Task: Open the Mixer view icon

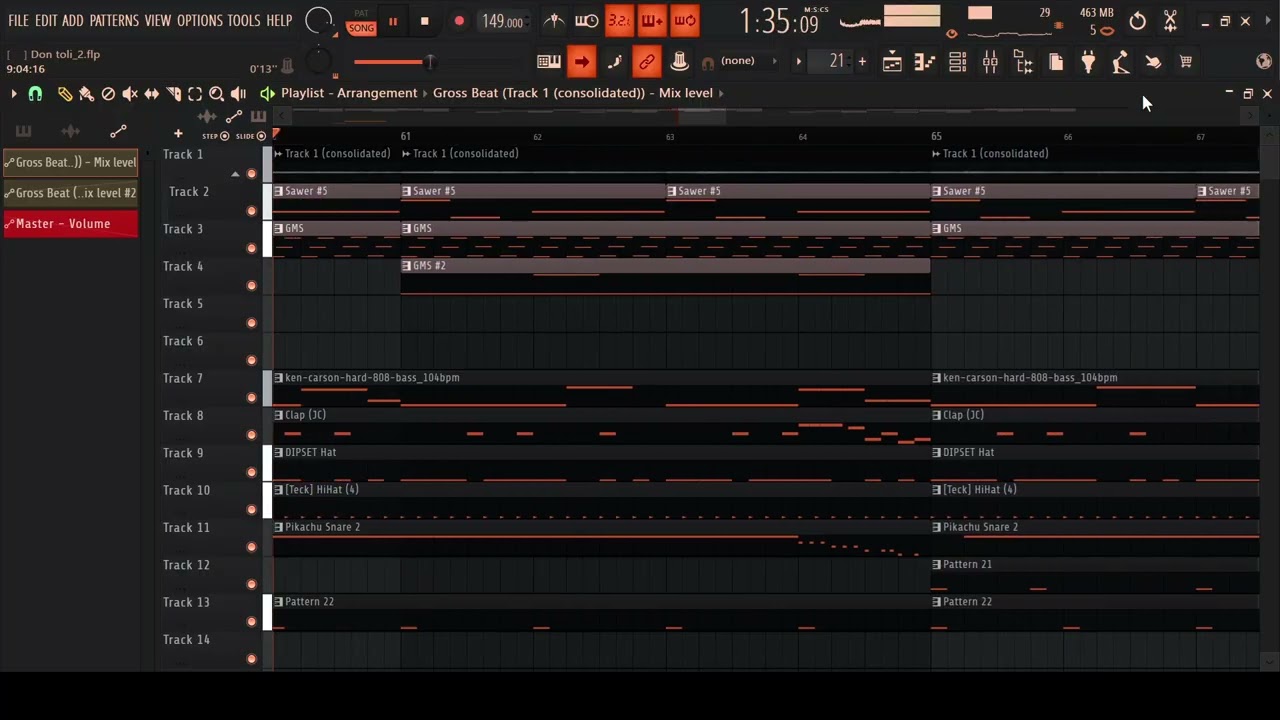Action: 990,62
